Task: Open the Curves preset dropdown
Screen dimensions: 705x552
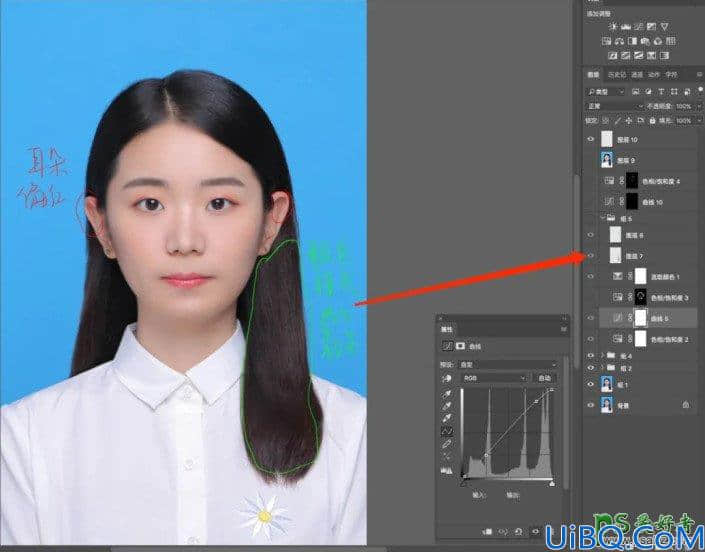Action: click(x=509, y=365)
